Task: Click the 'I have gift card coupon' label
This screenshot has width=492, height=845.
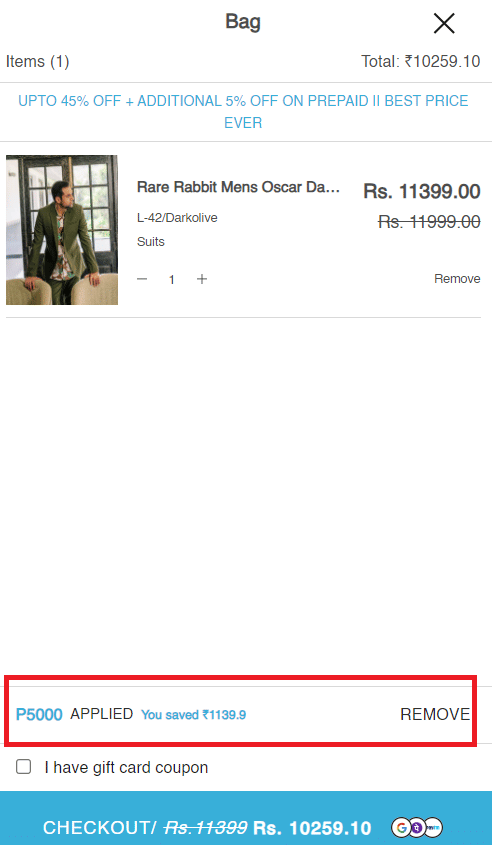Action: [x=126, y=767]
